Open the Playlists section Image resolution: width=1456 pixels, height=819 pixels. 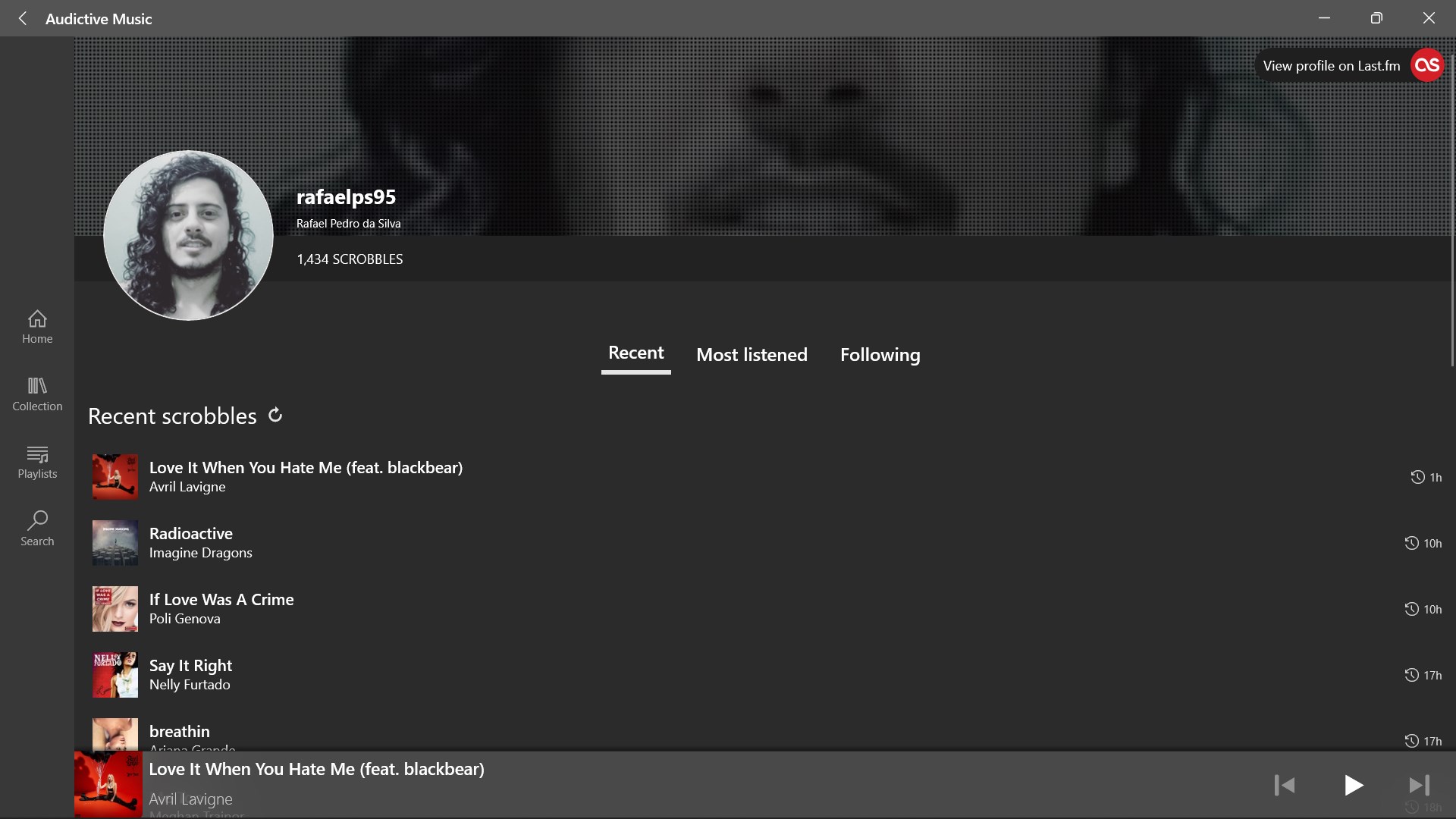point(37,463)
